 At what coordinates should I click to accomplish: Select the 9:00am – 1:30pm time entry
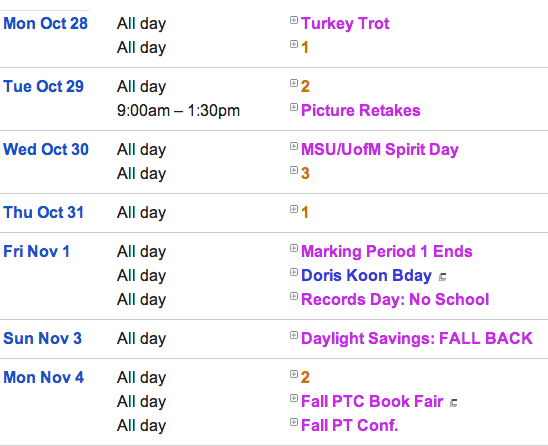coord(178,110)
